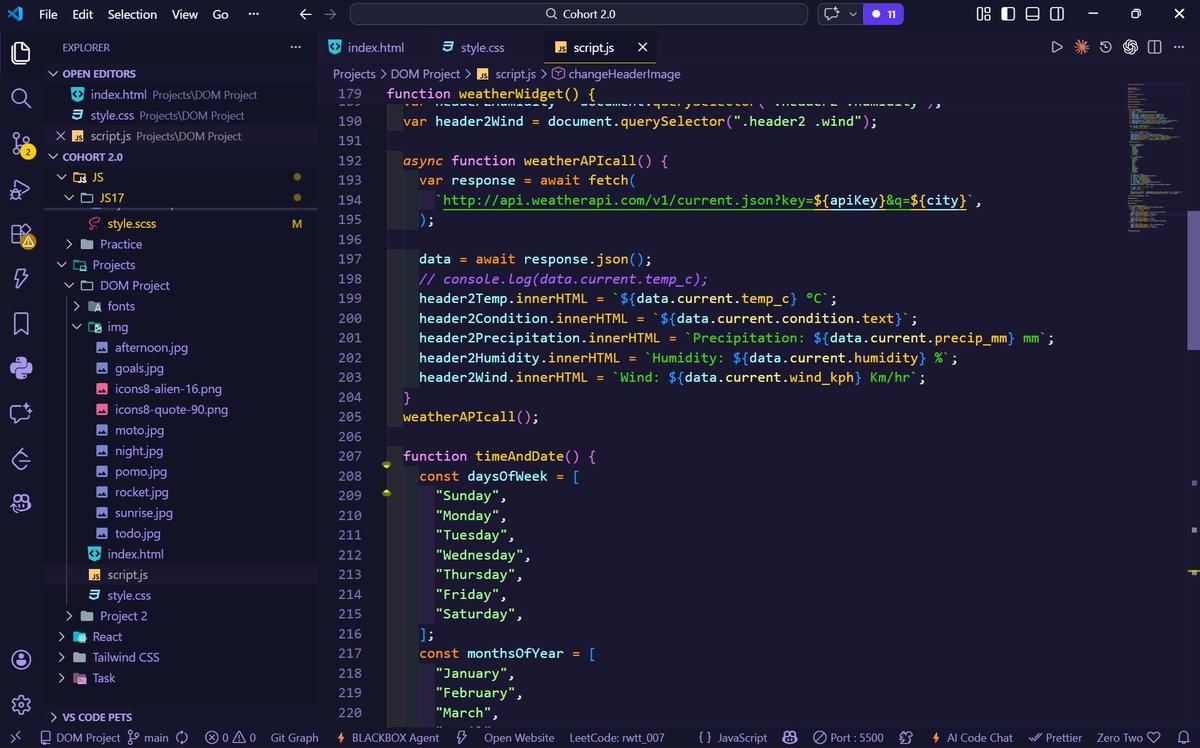Screen dimensions: 1200x748
Task: Click the editor minimap code overview
Action: click(x=1155, y=160)
